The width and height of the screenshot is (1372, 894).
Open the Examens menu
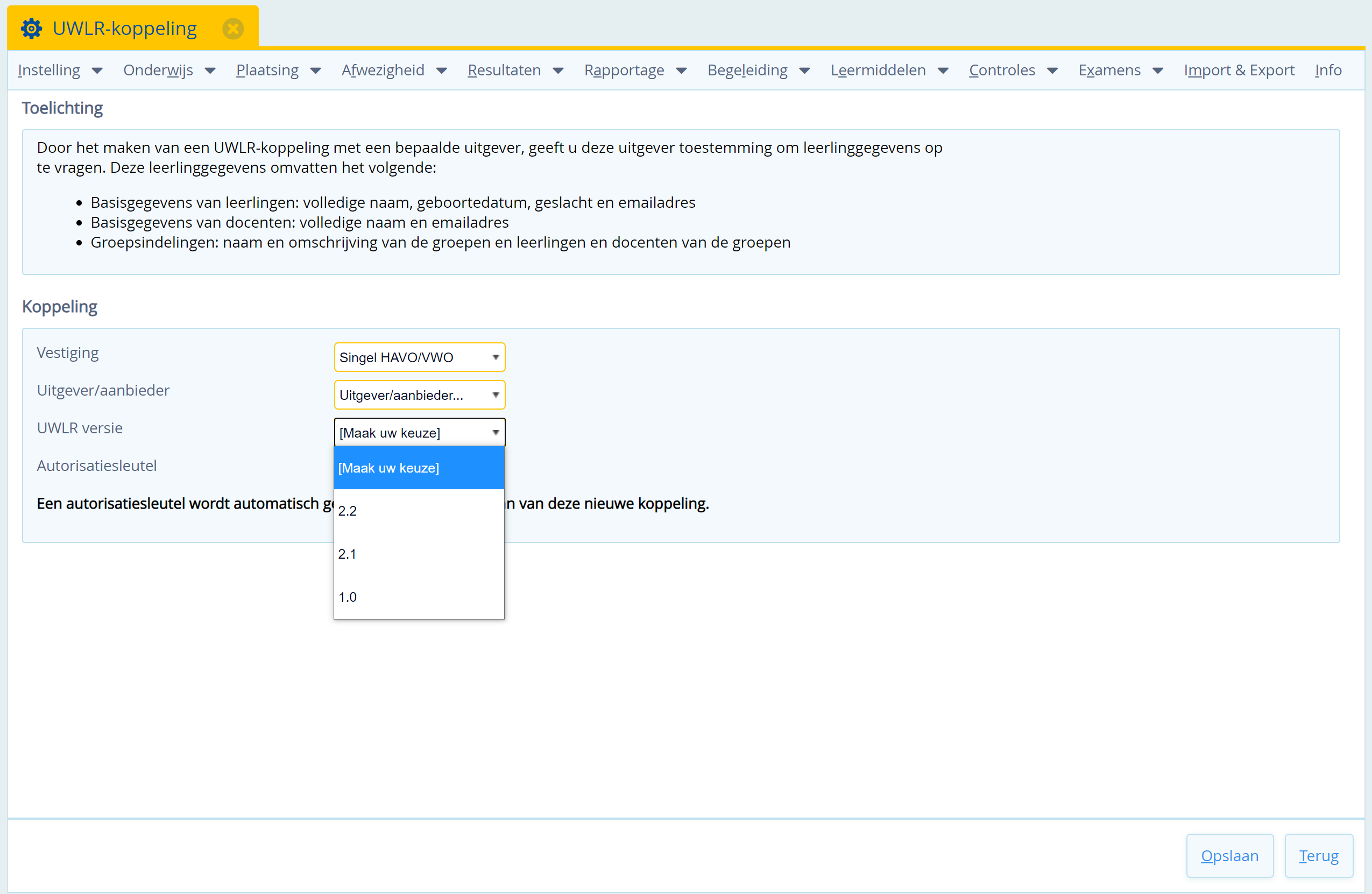coord(1109,71)
